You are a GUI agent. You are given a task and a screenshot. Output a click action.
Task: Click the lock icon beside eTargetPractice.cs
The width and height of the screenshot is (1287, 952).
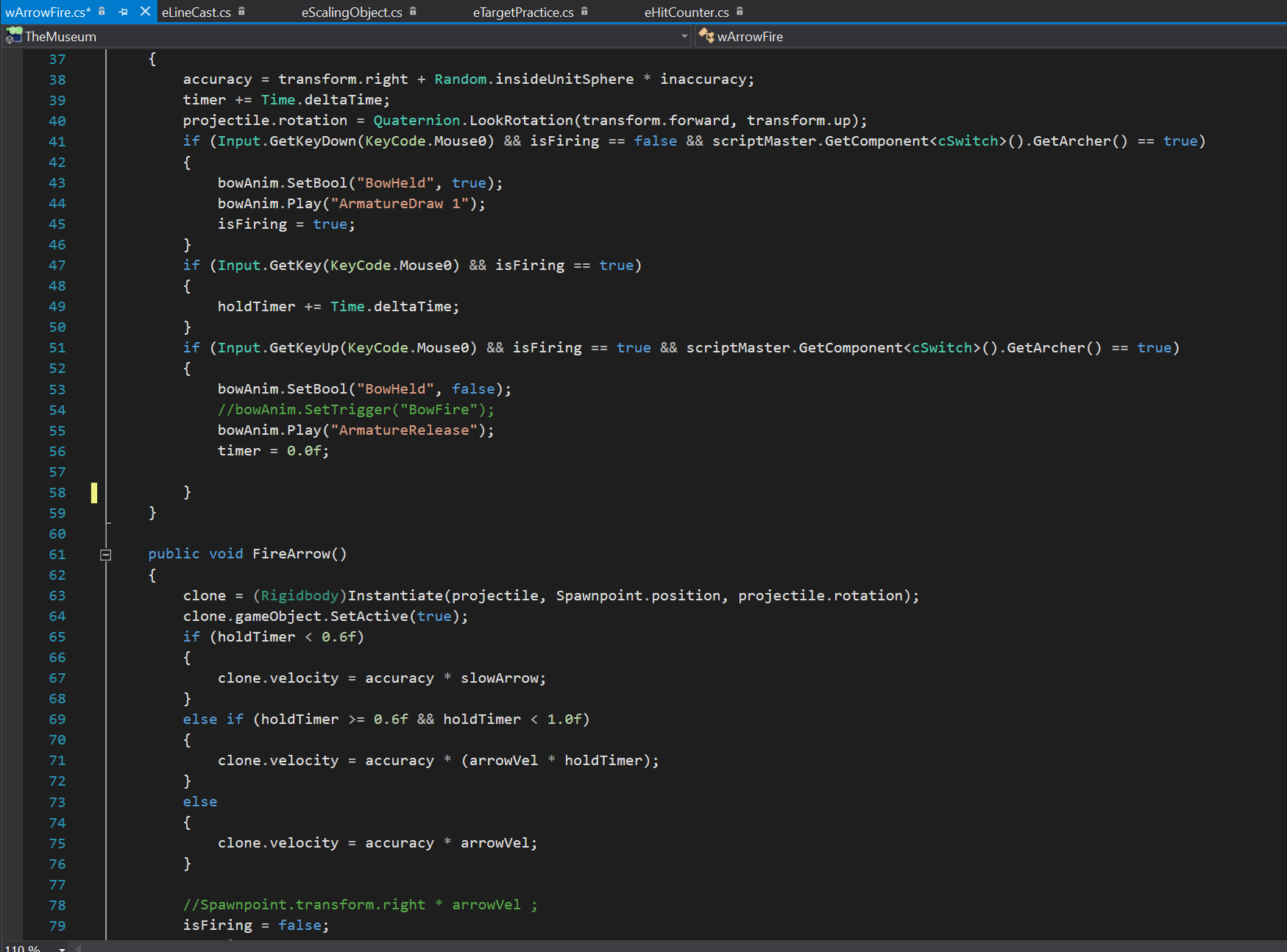584,11
